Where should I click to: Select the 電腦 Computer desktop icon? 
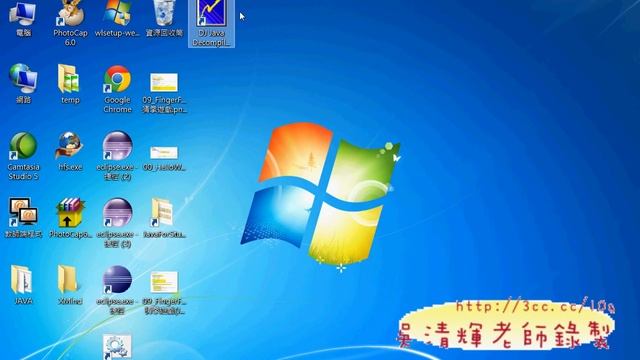point(23,18)
